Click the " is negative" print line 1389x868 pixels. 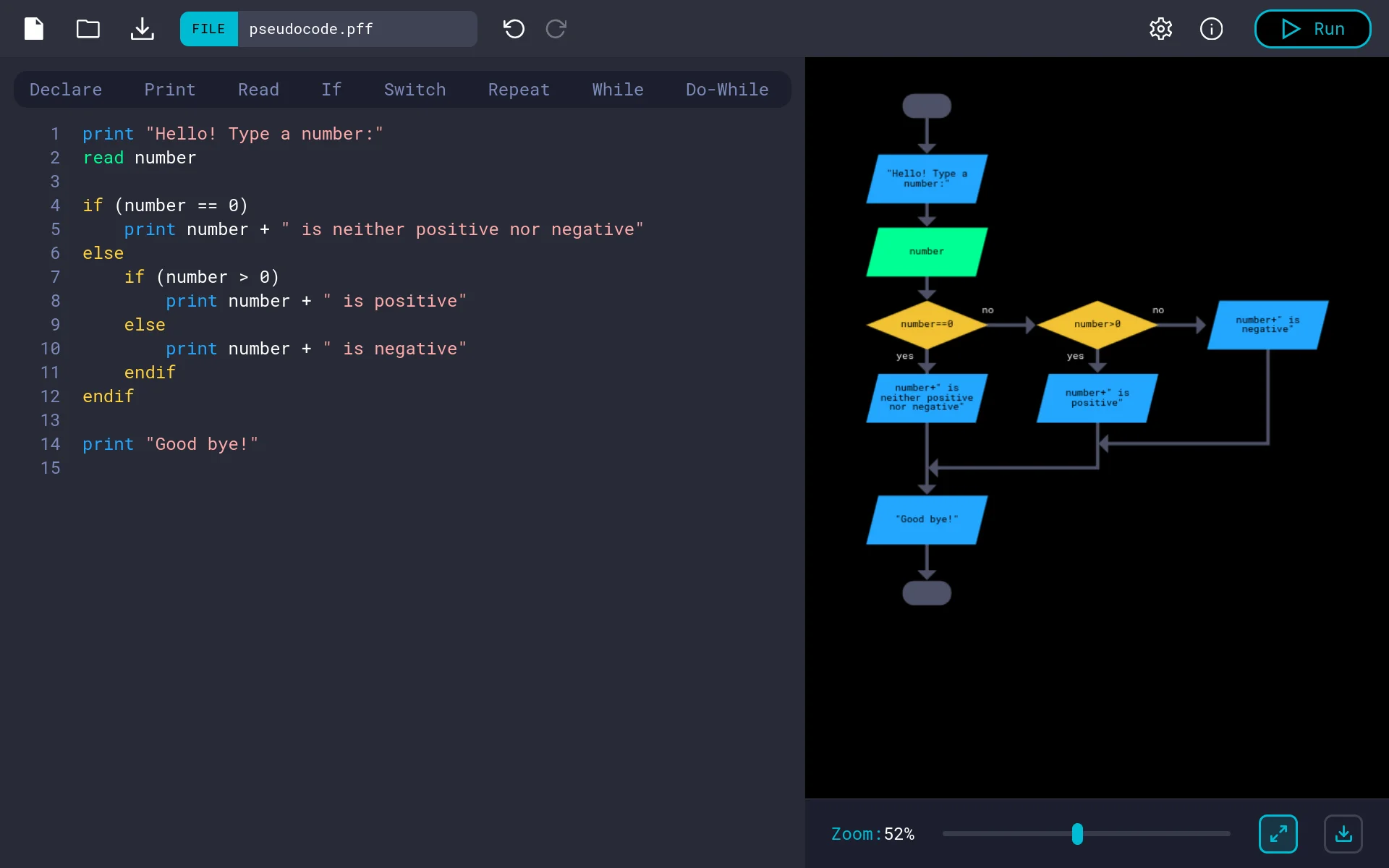[x=316, y=349]
